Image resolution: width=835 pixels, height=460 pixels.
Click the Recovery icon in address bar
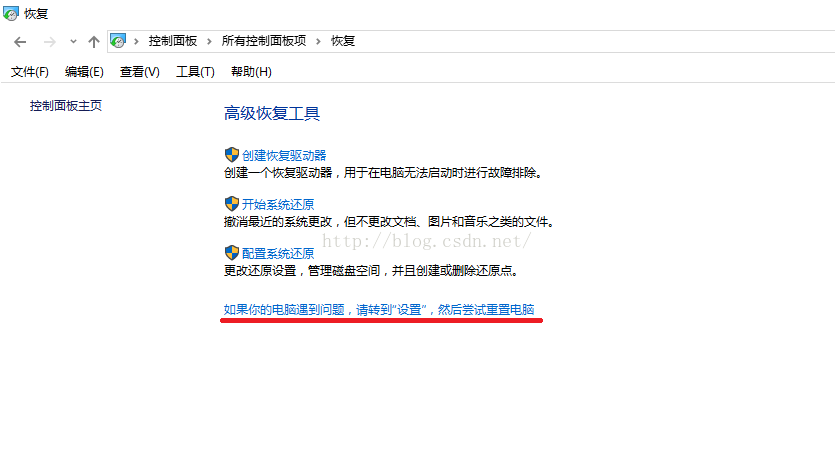[118, 41]
